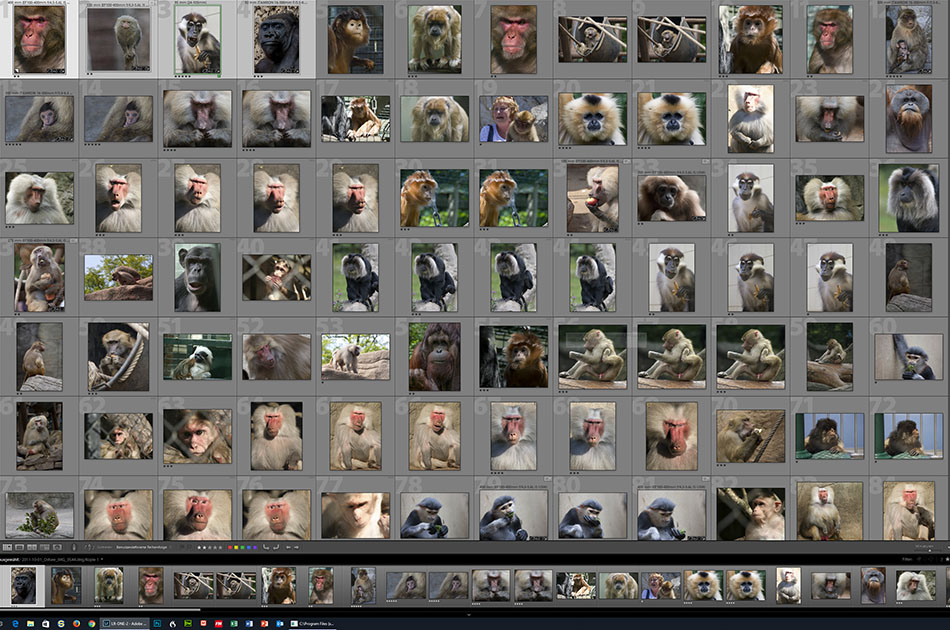
Task: Select the Painter spray can tool
Action: point(74,547)
